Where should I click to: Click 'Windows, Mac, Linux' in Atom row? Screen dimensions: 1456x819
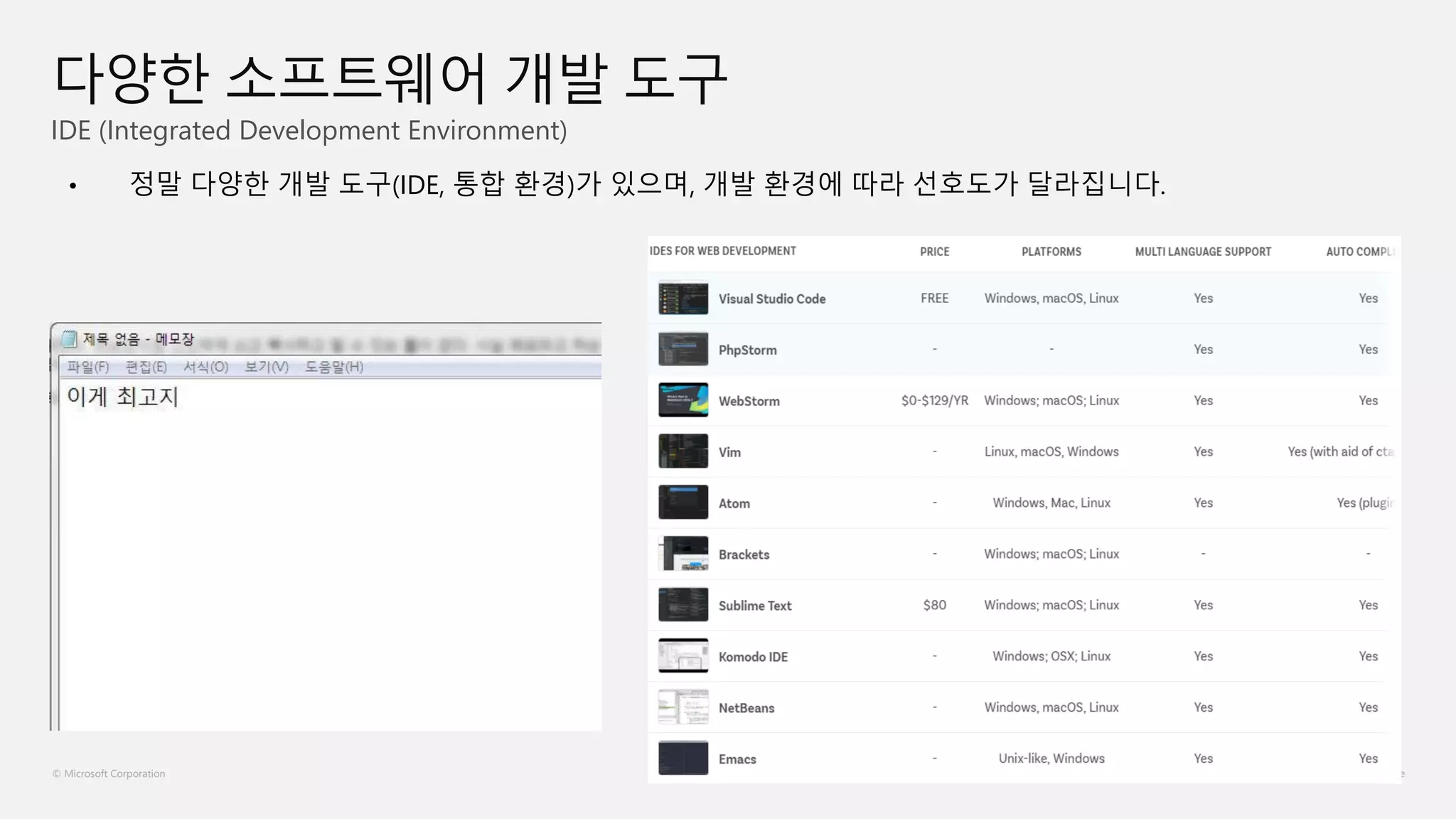[1051, 503]
